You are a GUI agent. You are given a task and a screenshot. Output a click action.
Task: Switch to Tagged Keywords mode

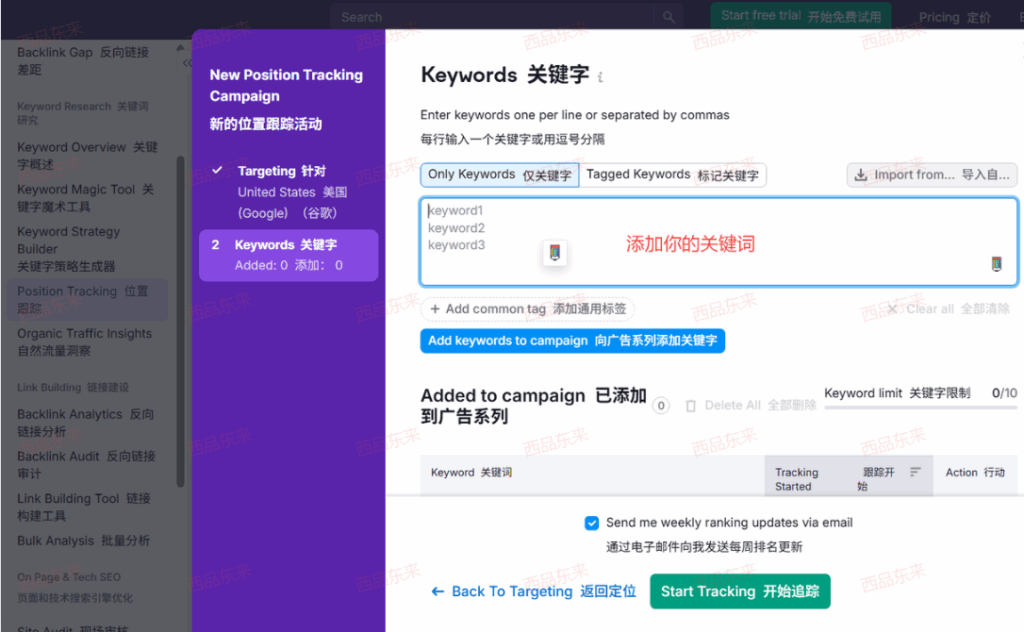[x=672, y=175]
